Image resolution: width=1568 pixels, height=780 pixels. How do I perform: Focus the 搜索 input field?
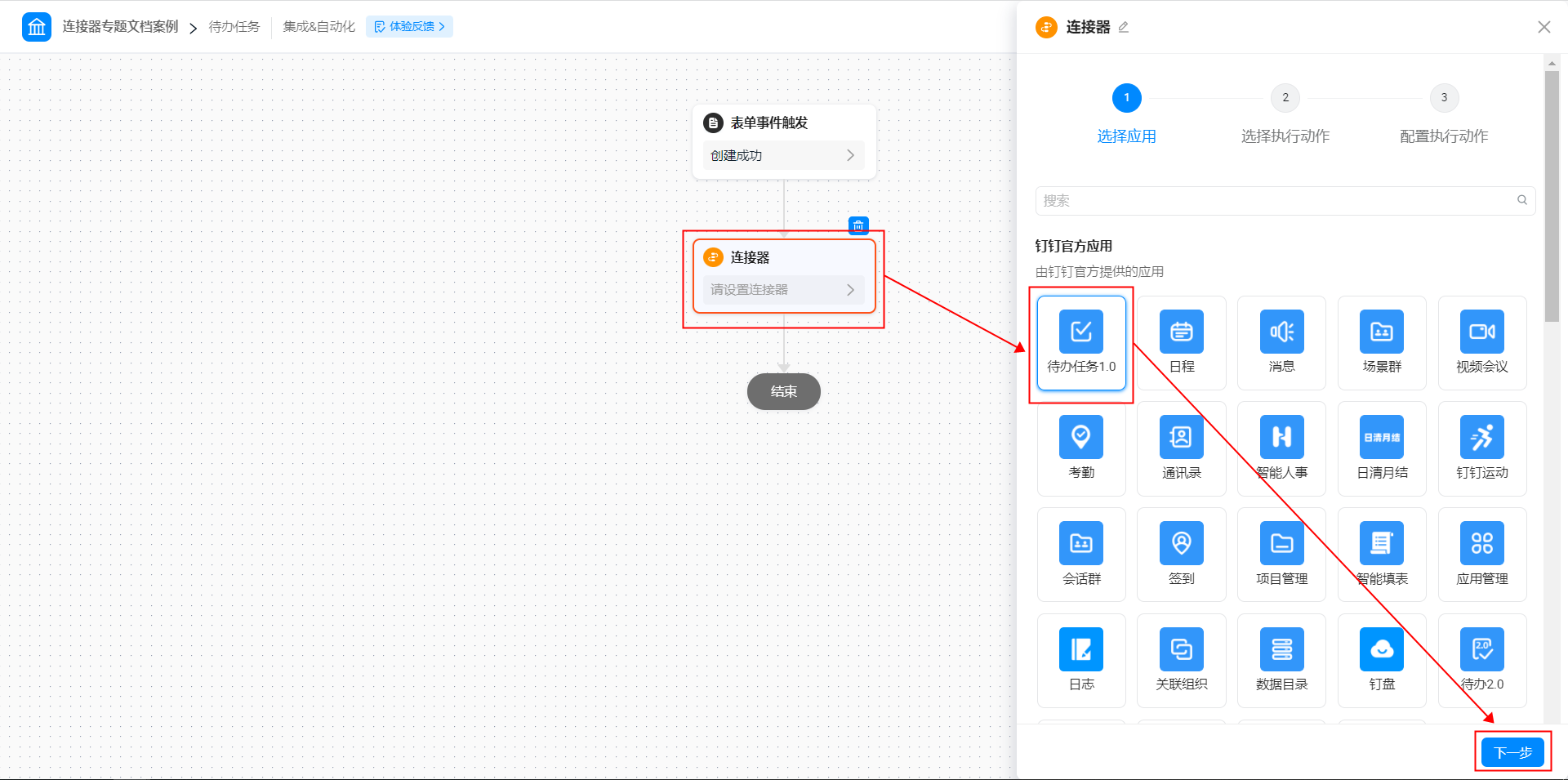click(1285, 200)
